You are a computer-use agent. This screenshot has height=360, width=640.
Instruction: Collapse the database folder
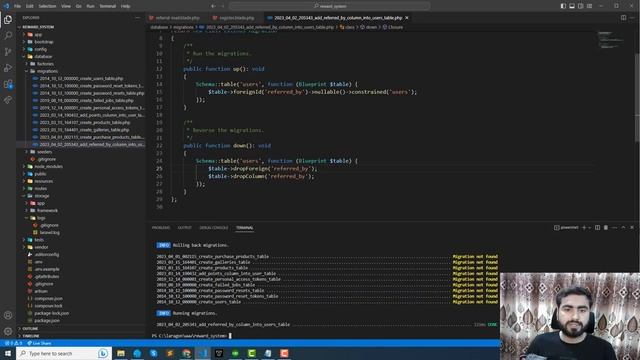click(43, 56)
